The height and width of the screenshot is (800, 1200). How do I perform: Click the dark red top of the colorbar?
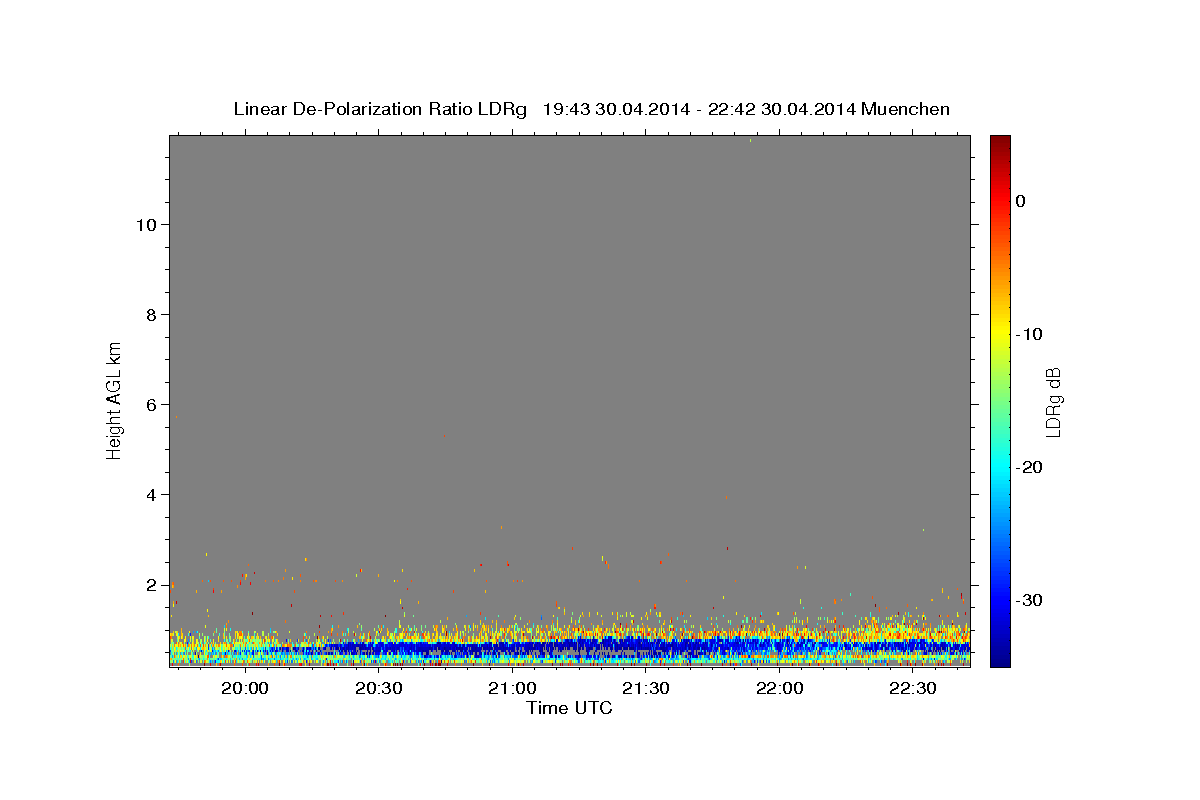(1000, 145)
